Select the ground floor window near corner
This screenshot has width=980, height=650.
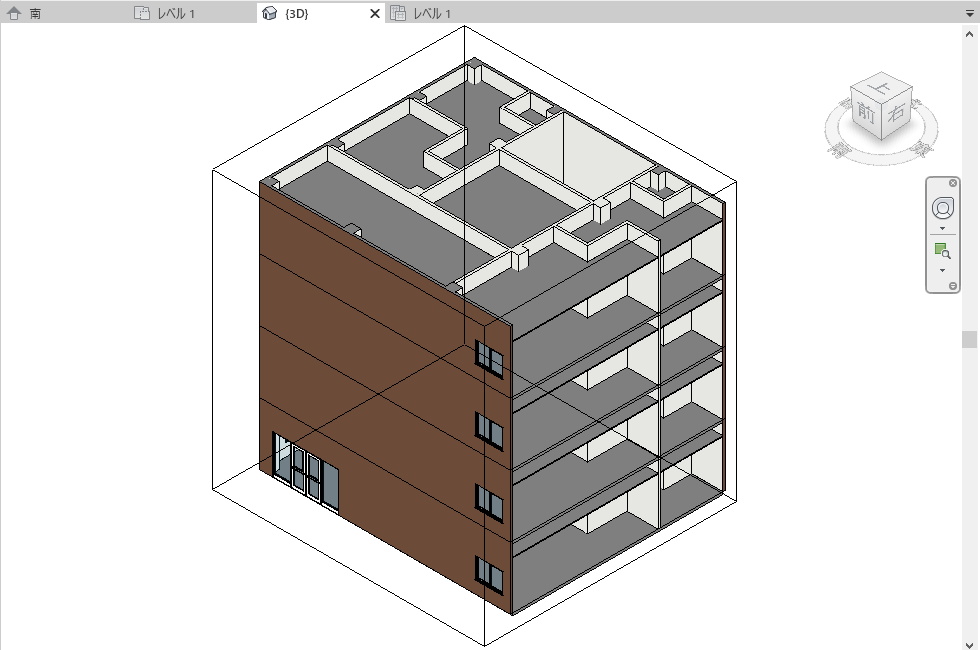pyautogui.click(x=489, y=575)
